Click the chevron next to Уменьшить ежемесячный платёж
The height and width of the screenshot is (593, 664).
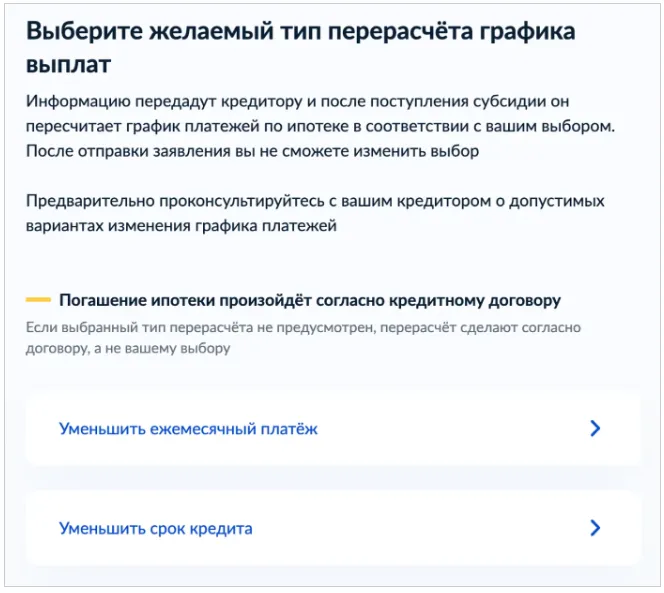595,429
